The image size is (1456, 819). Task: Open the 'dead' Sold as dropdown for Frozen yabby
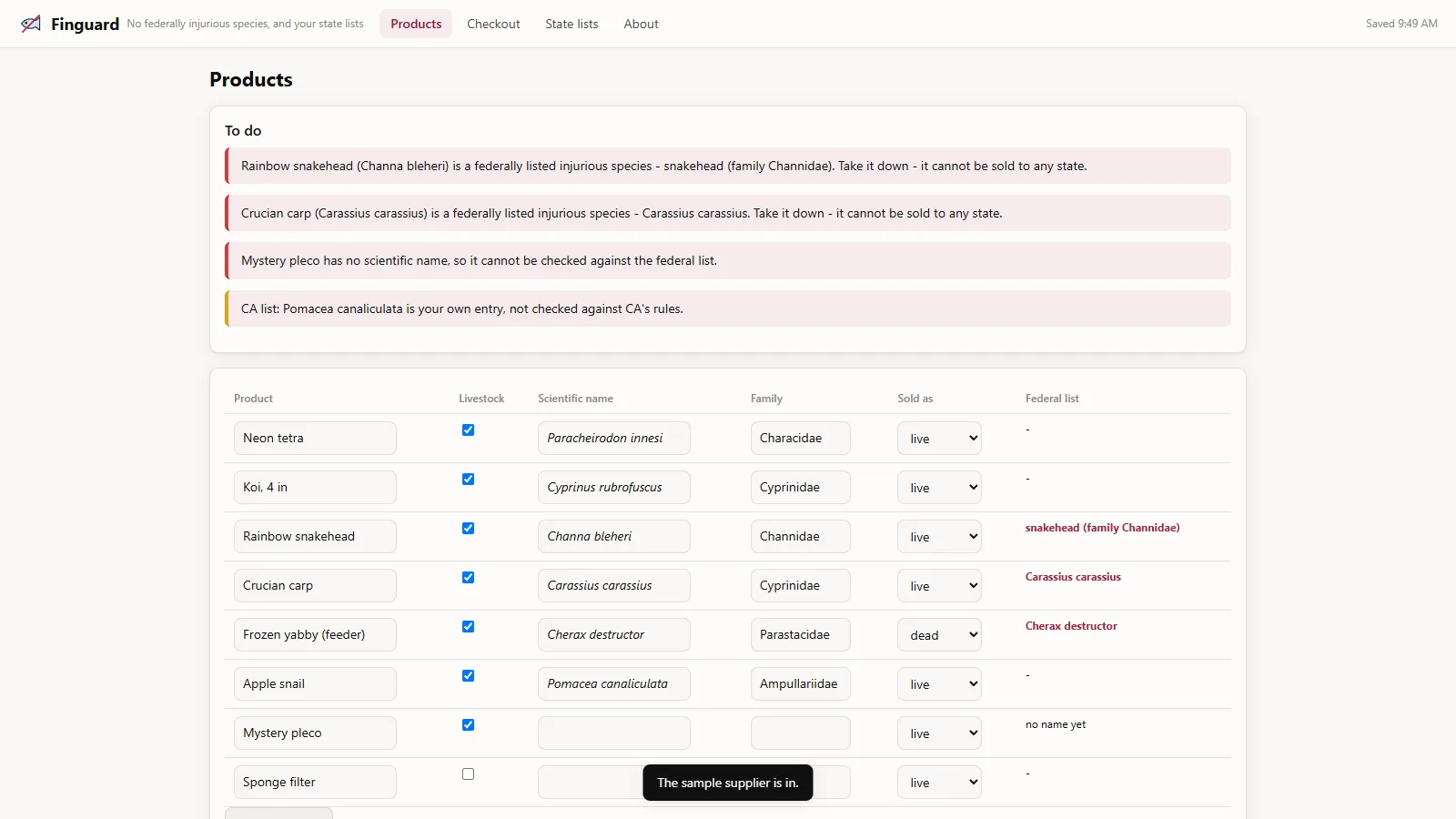point(939,635)
